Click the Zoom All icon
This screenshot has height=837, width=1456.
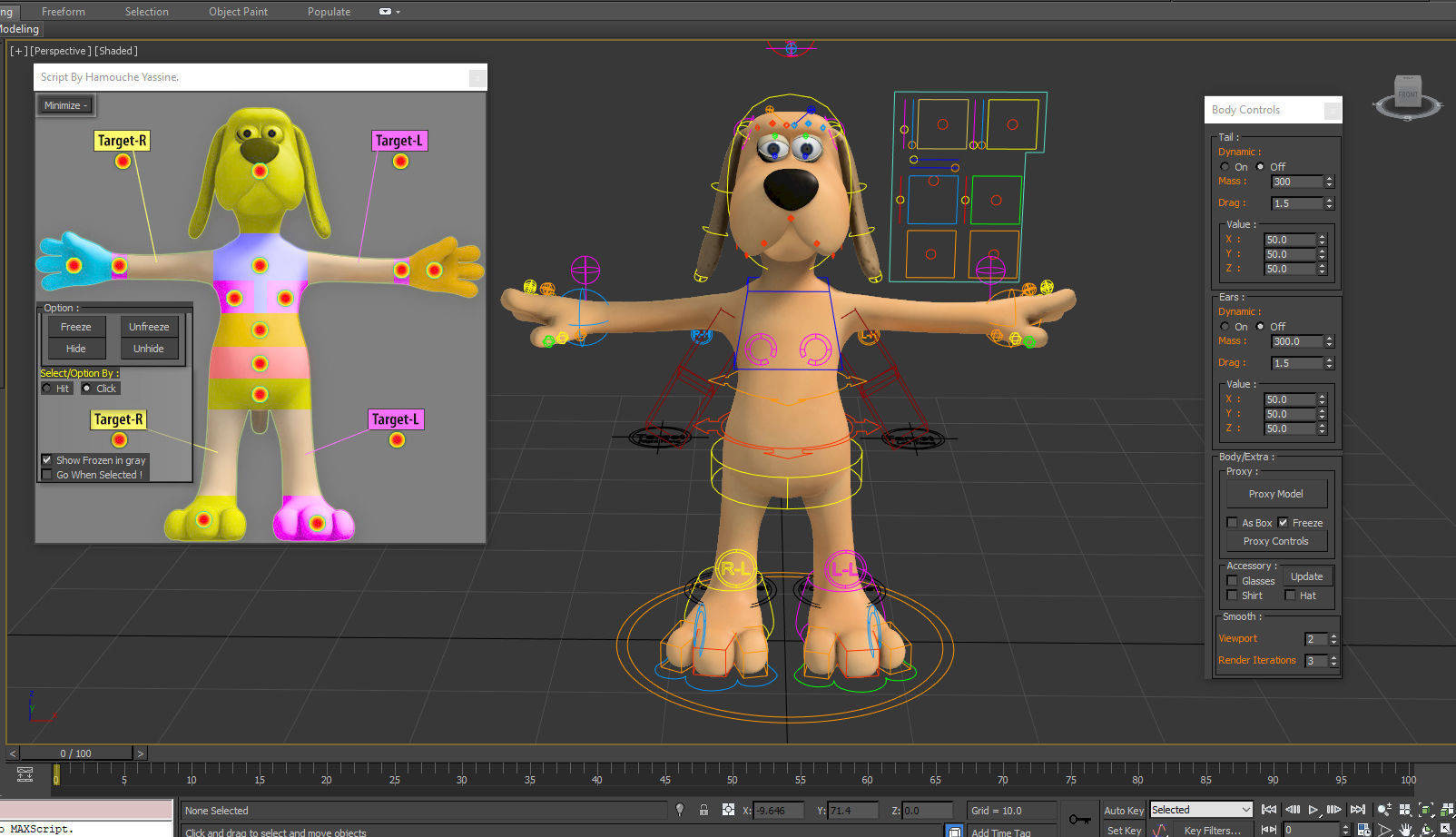[1405, 810]
